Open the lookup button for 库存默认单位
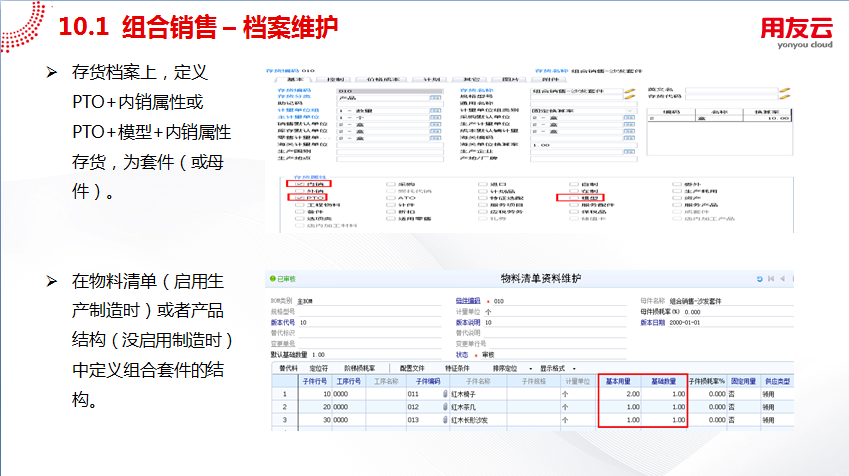 (435, 131)
